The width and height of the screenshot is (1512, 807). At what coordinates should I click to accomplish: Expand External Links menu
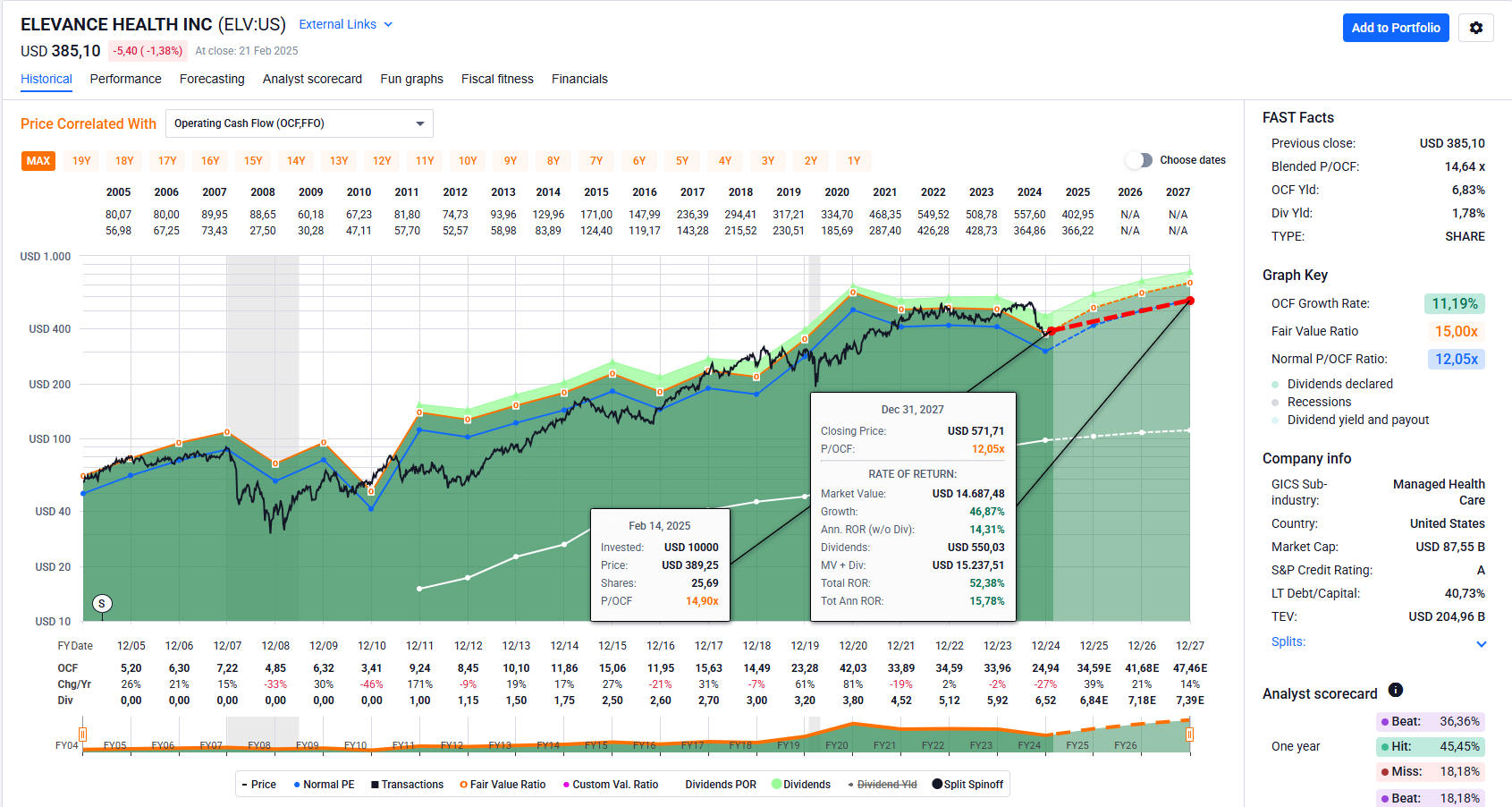tap(345, 24)
